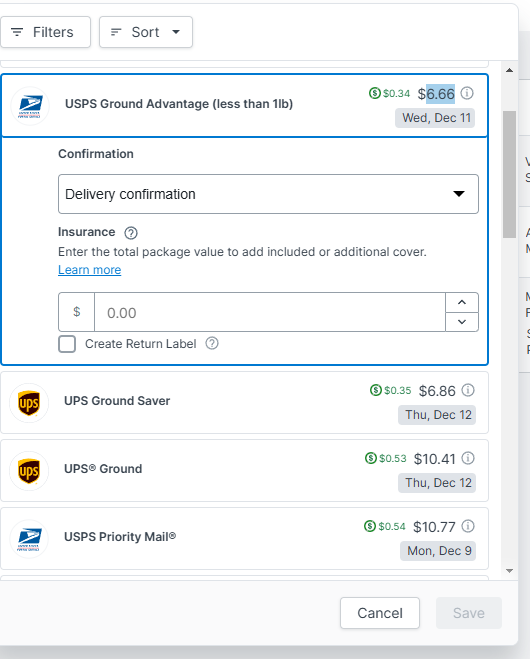Enable Create Return Label checkbox
Viewport: 530px width, 659px height.
pyautogui.click(x=67, y=344)
